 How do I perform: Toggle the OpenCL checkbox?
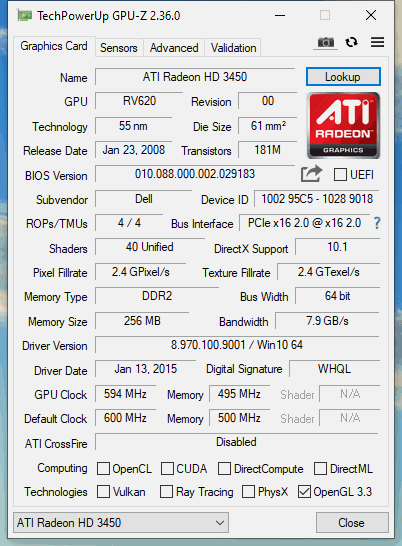click(x=103, y=468)
